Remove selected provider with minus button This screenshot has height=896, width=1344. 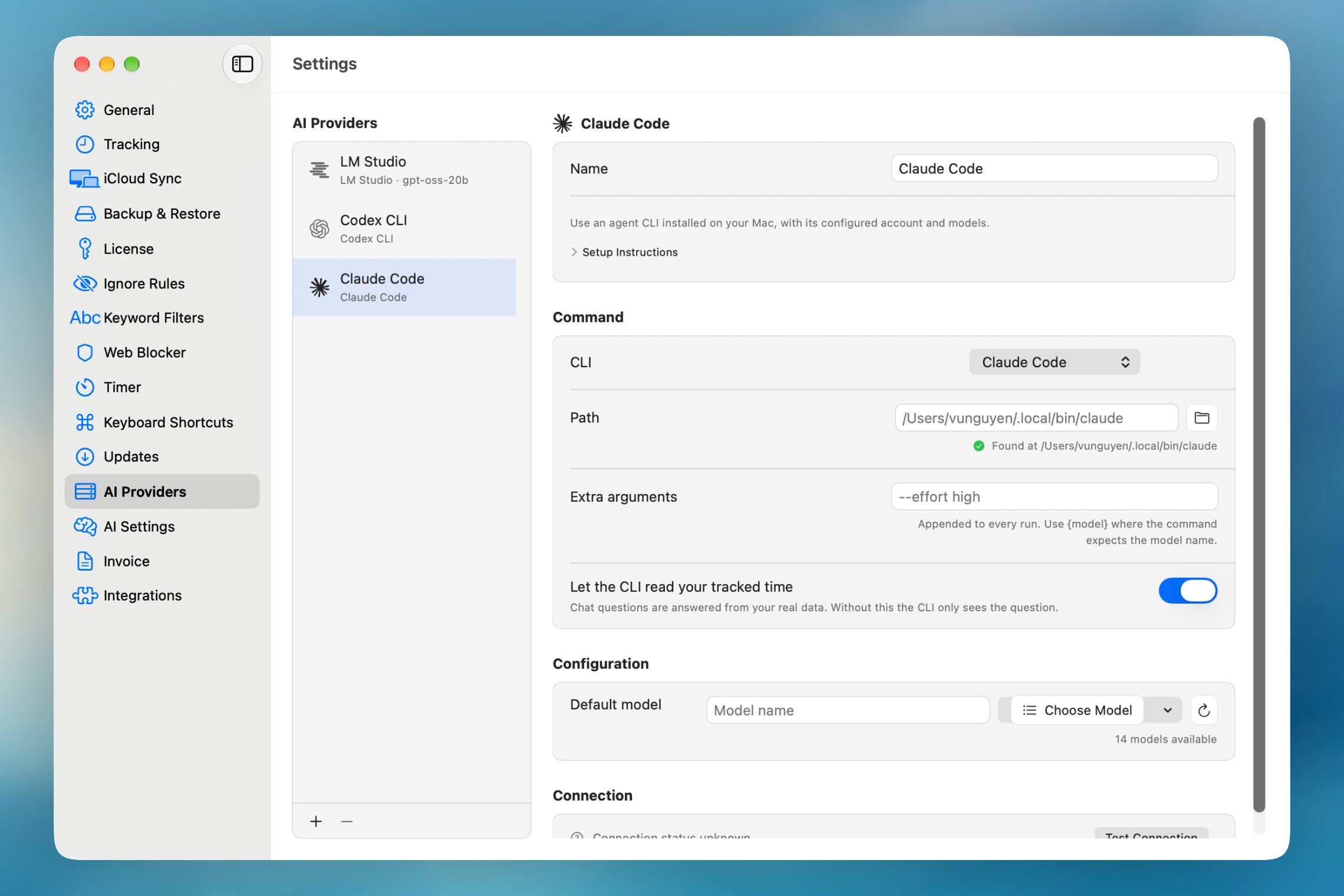[x=347, y=821]
